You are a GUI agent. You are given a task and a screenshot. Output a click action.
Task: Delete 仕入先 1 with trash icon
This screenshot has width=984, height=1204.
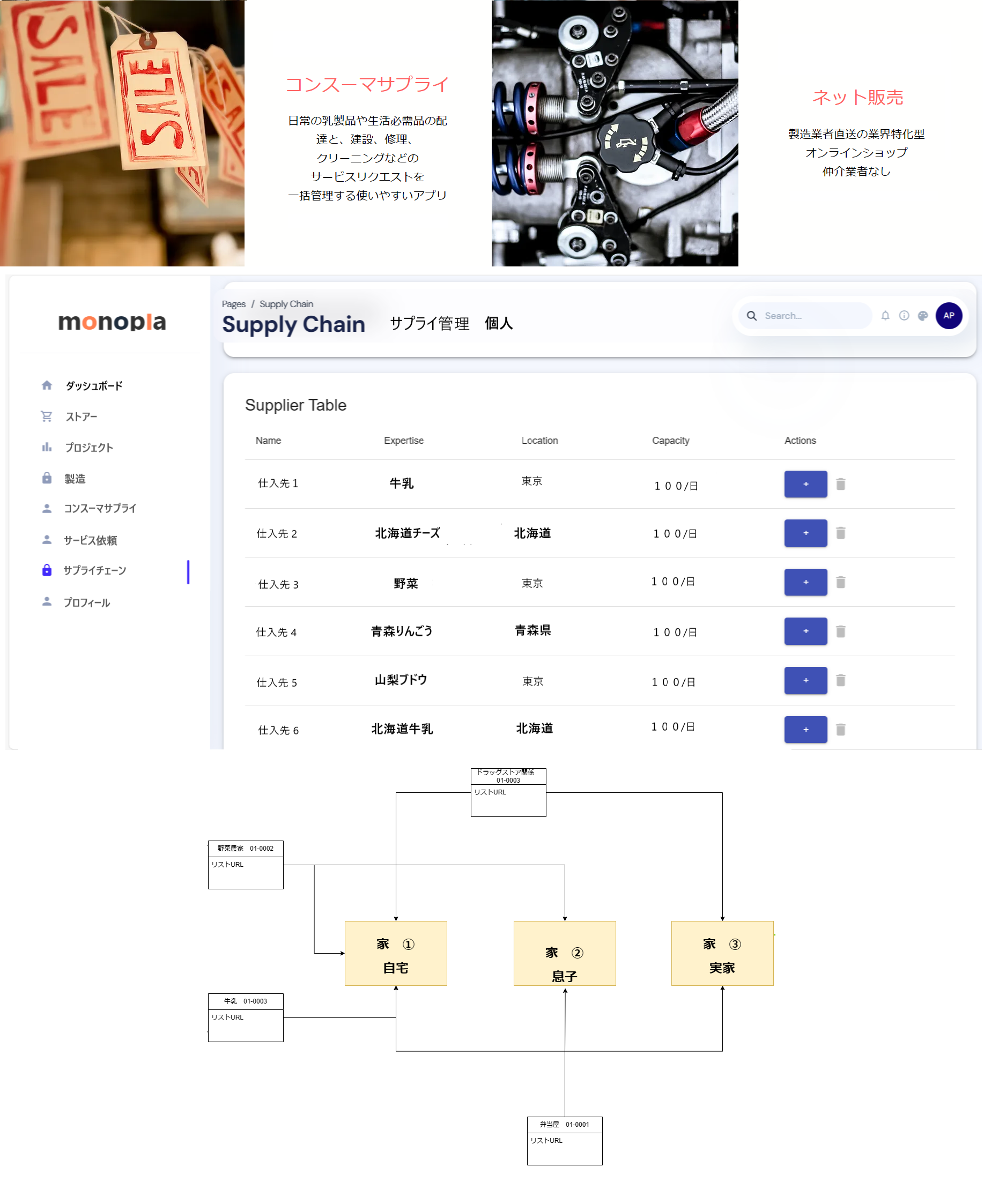click(x=842, y=485)
